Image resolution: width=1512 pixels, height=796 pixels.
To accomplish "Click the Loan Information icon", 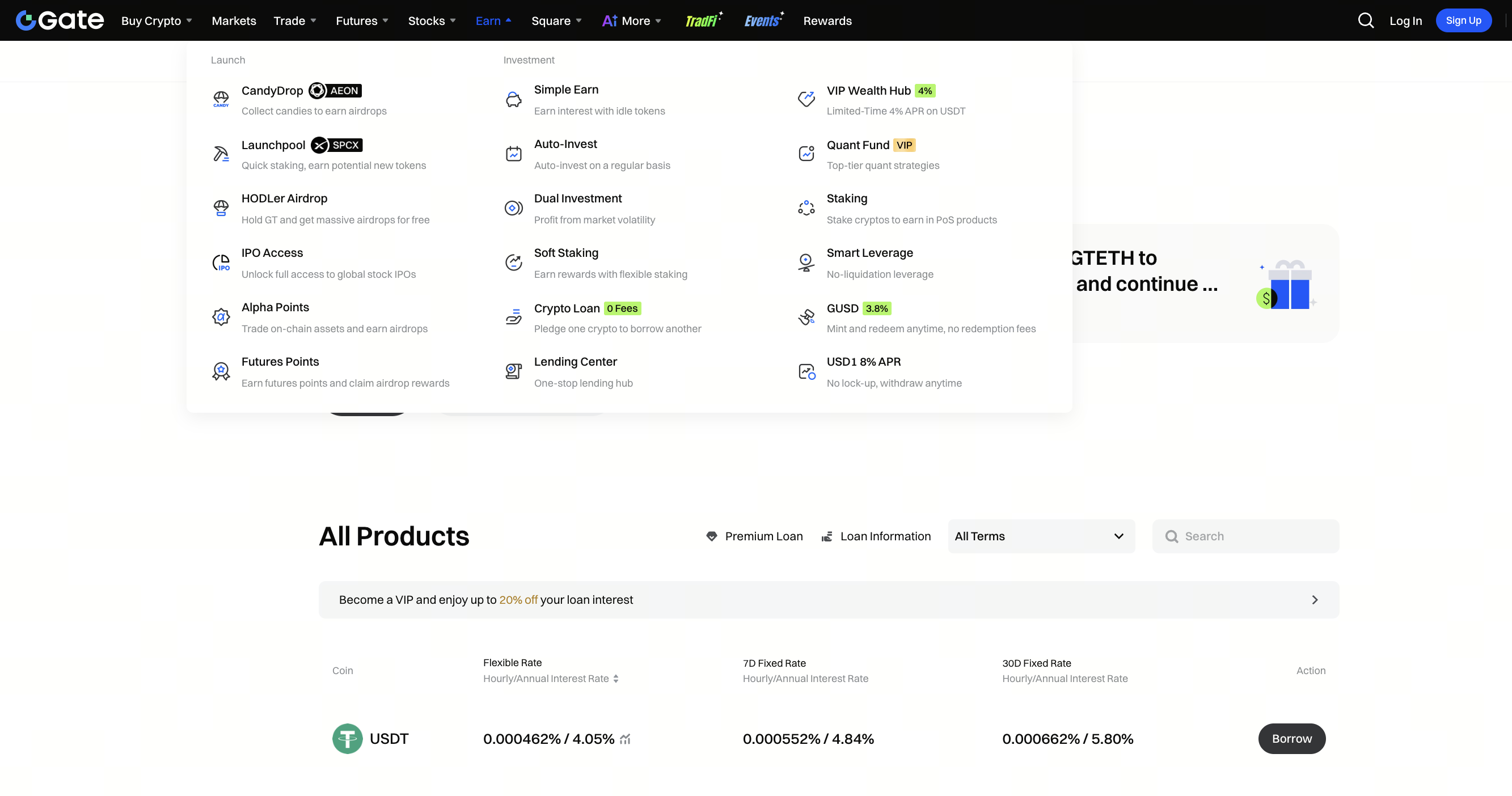I will (826, 536).
